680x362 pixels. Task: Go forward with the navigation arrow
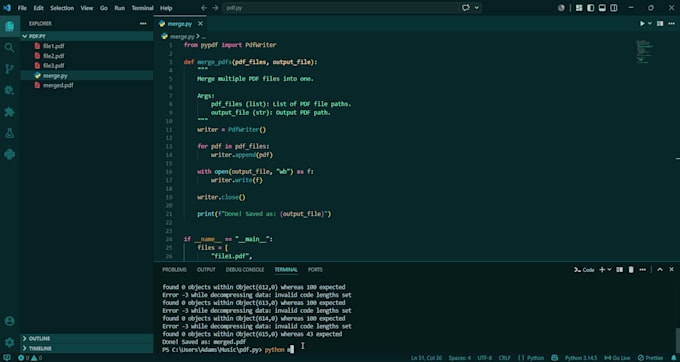(216, 8)
